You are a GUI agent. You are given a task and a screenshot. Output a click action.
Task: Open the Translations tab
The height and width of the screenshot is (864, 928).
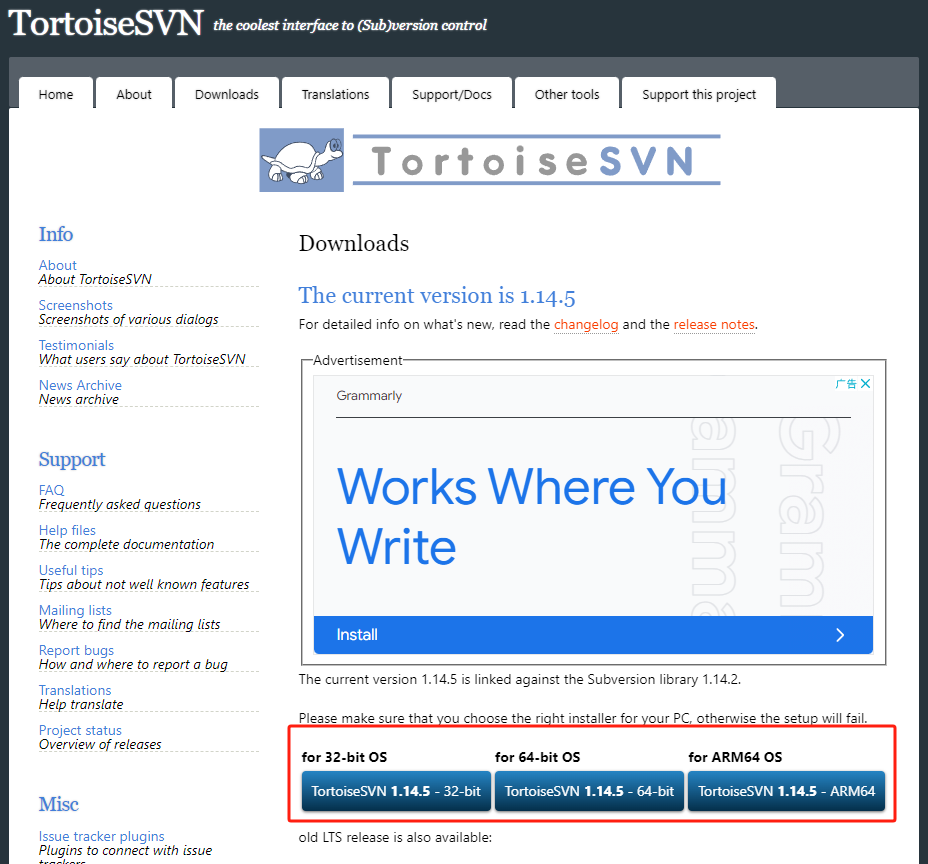coord(336,94)
